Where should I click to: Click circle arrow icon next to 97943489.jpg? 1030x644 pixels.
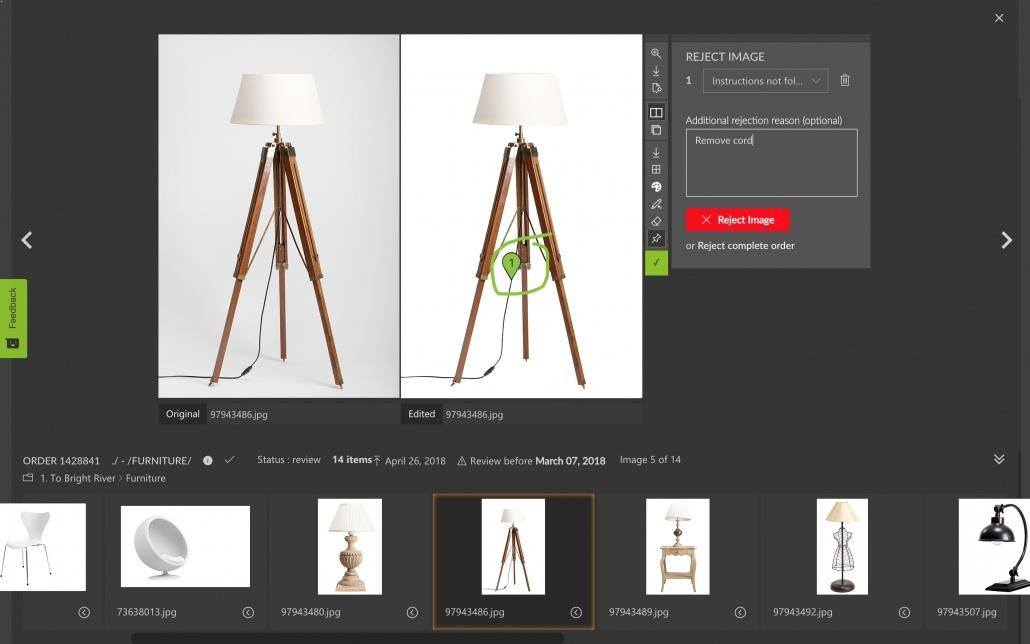[740, 612]
